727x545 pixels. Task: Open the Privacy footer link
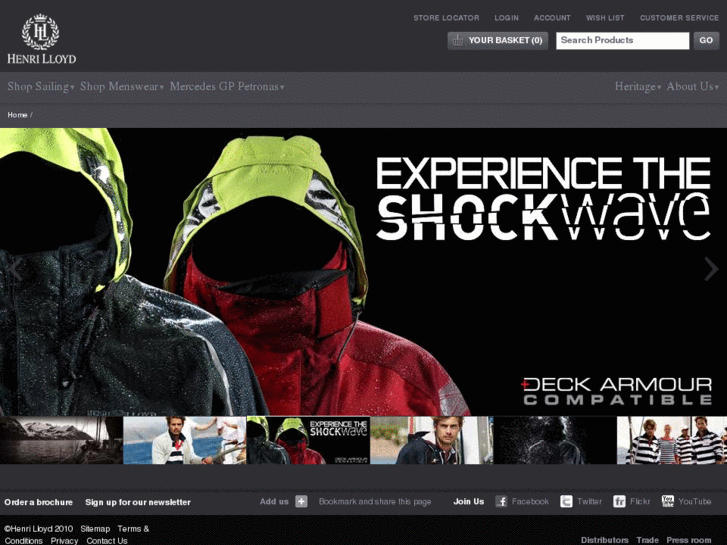point(64,541)
